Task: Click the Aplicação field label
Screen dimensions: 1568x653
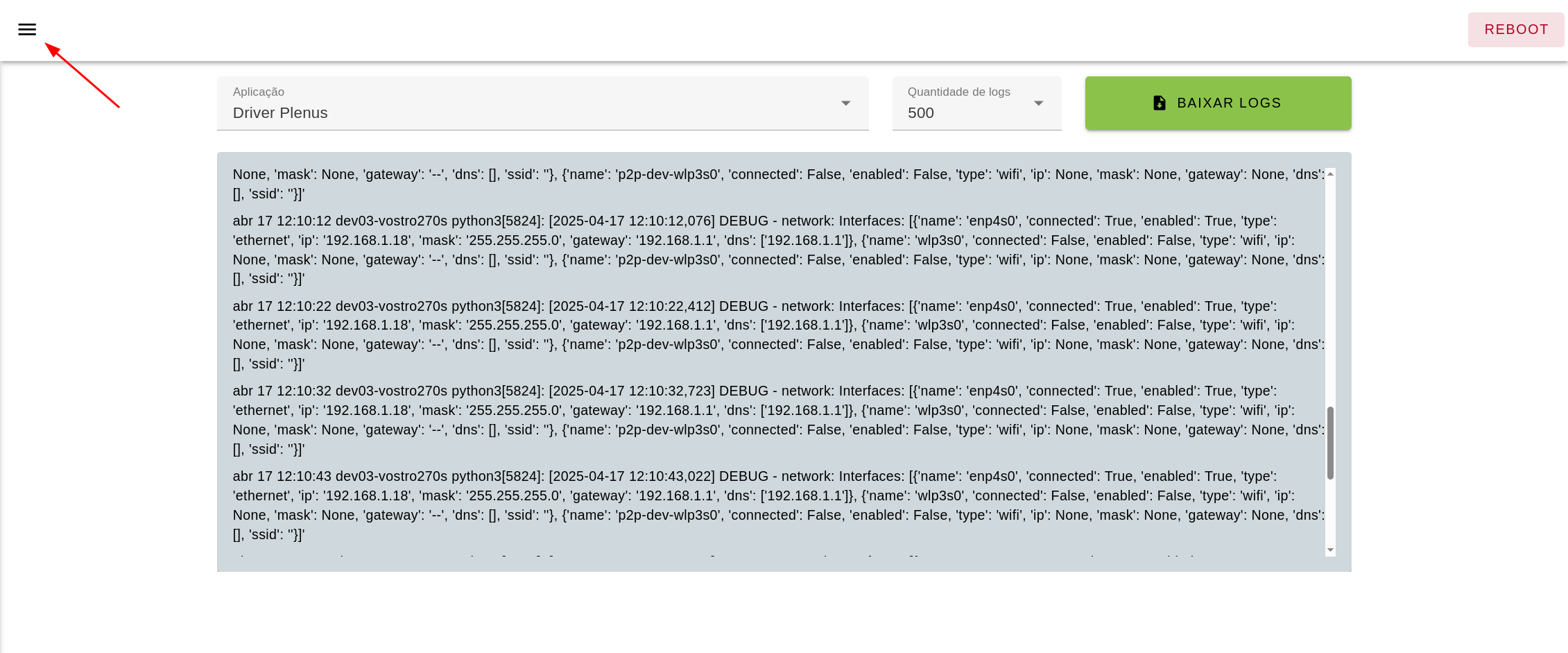Action: tap(259, 92)
